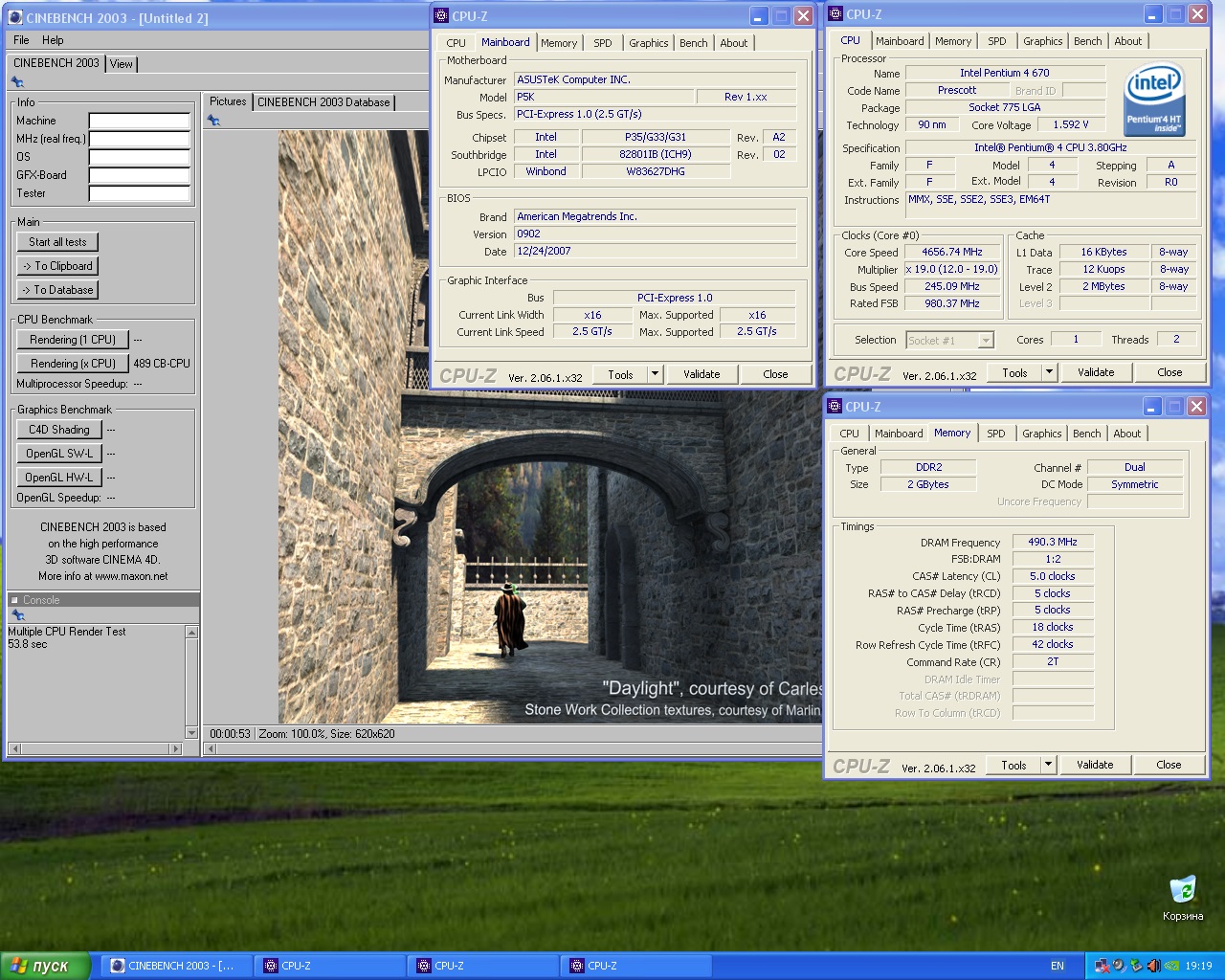
Task: Click the rendered Daylight benchmark picture
Action: coord(549,427)
